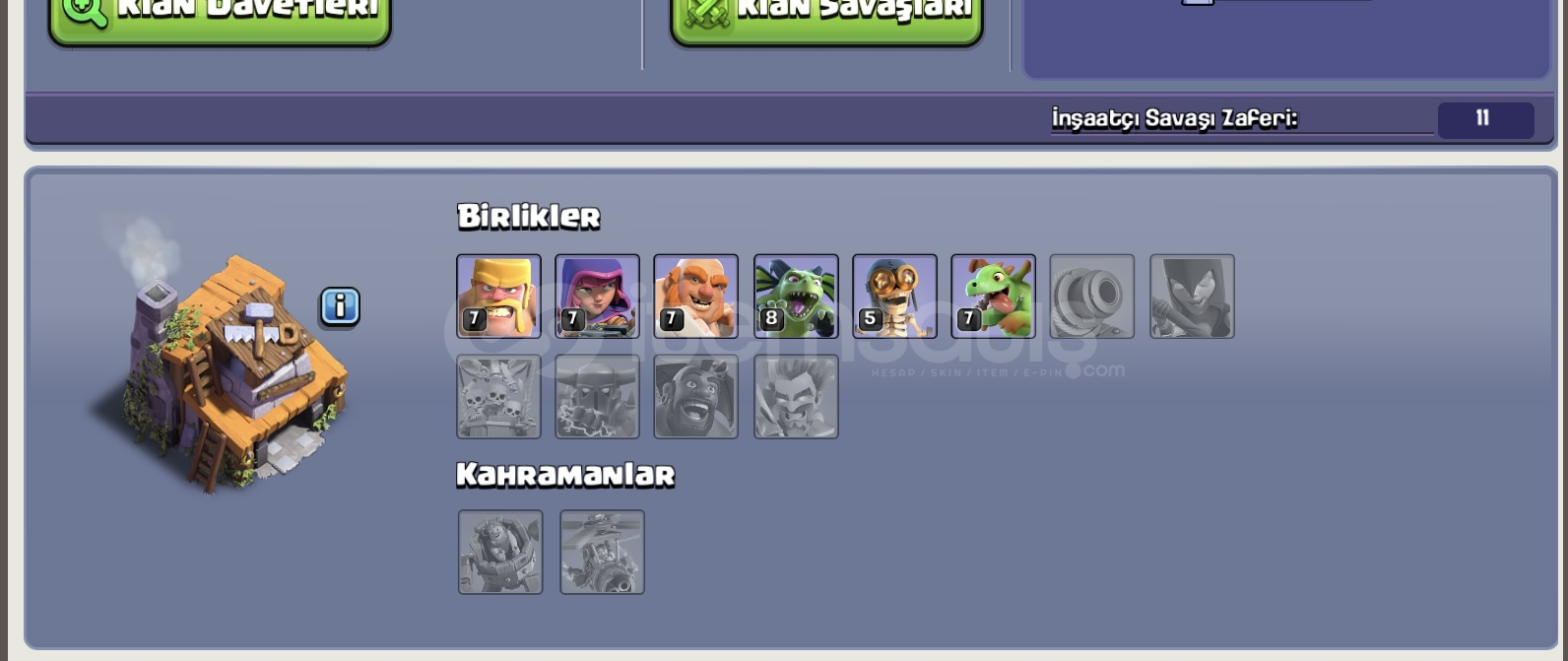Viewport: 1568px width, 661px height.
Task: Select the Baby Dragon troop icon
Action: coord(993,297)
